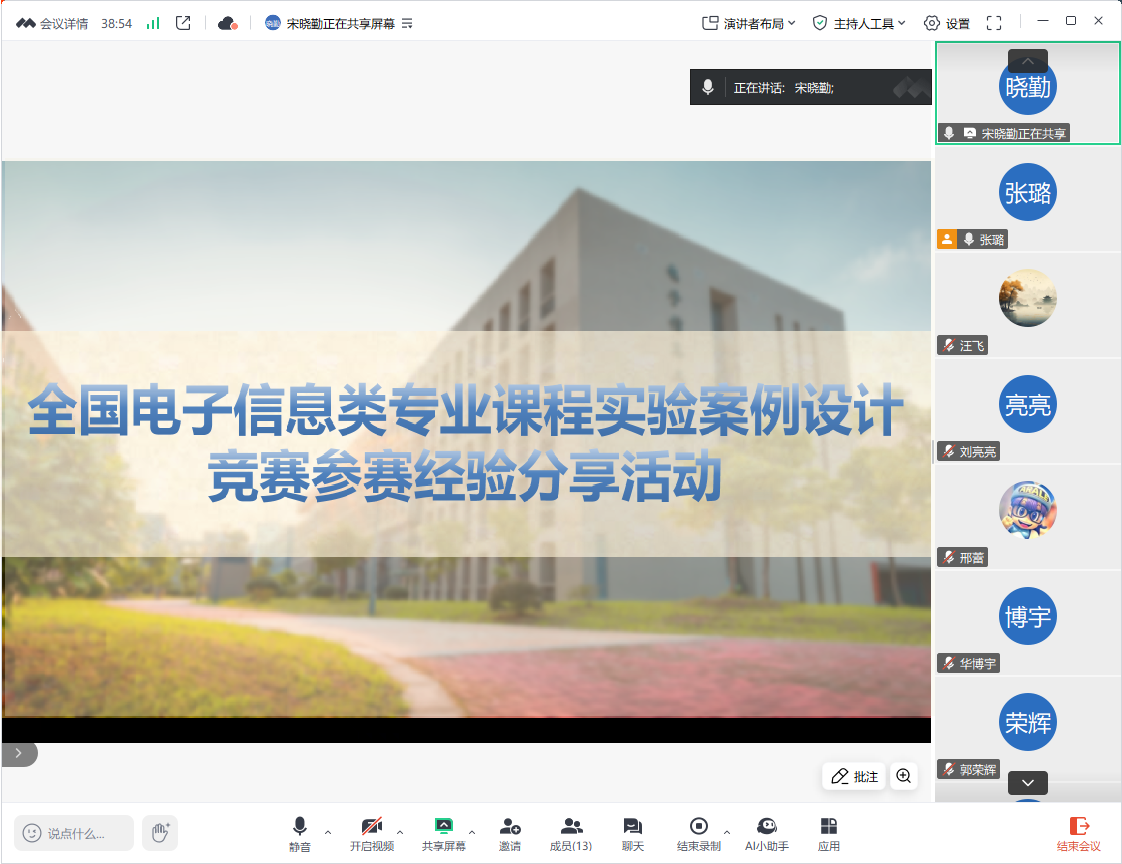Expand audio options arrow next to 静音
Viewport: 1122px width, 864px height.
click(328, 831)
